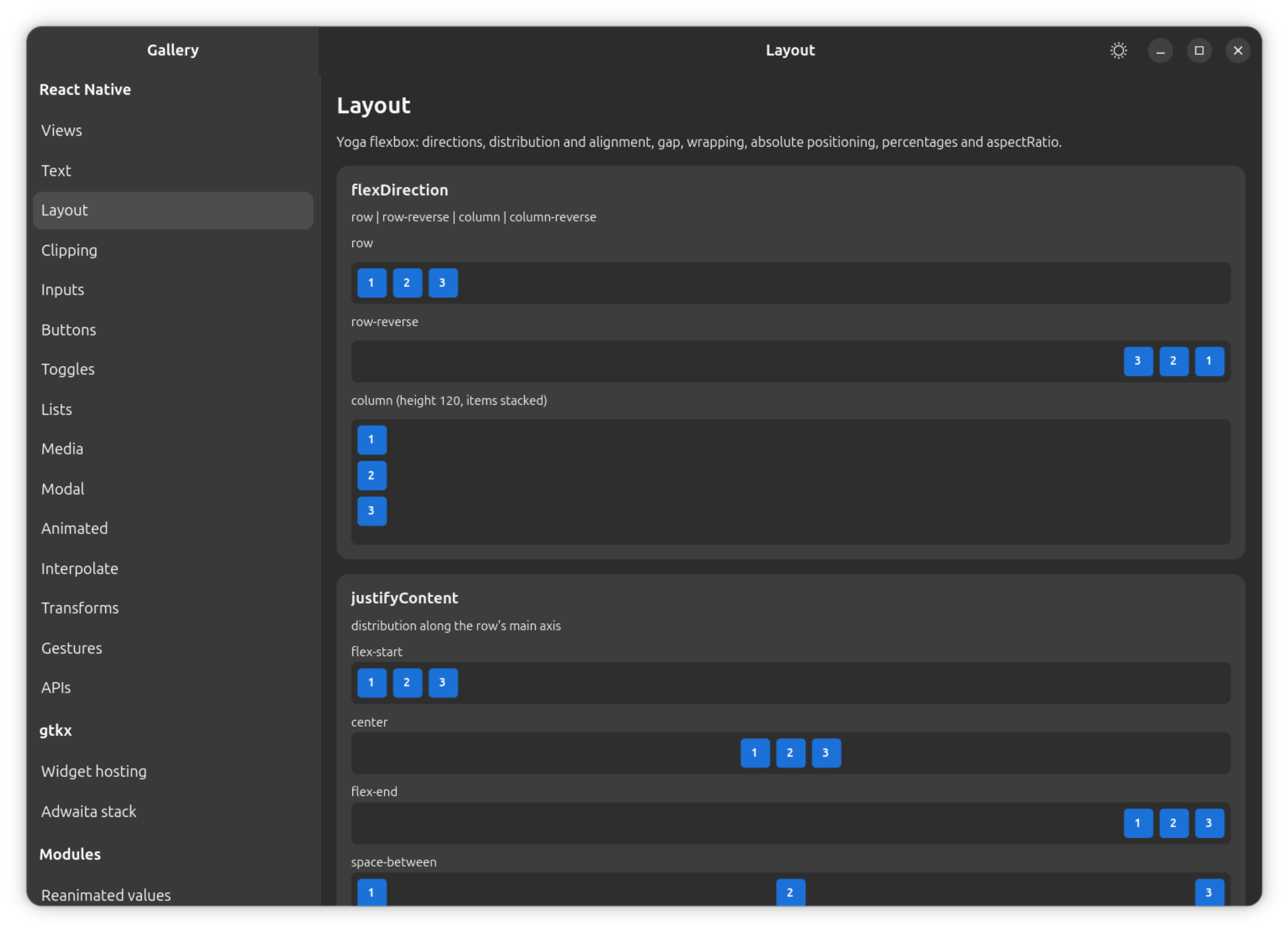
Task: Click the 'Yoga flexbox' description text
Action: point(698,142)
